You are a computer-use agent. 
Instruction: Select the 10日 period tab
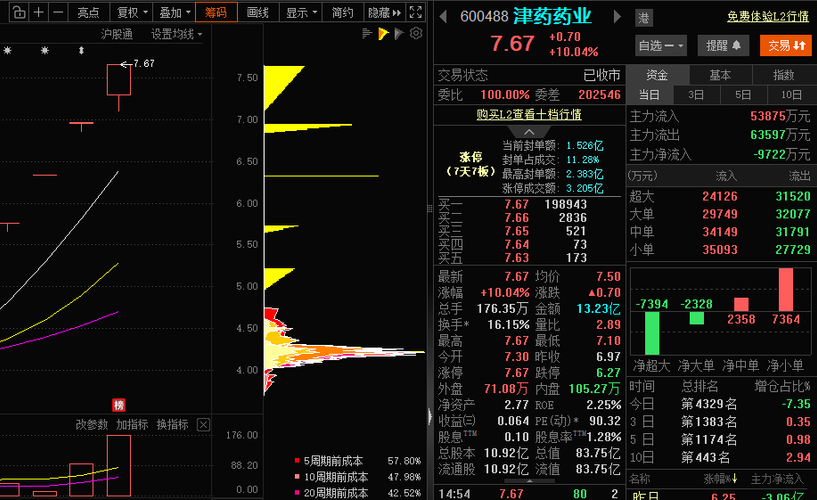pyautogui.click(x=791, y=95)
